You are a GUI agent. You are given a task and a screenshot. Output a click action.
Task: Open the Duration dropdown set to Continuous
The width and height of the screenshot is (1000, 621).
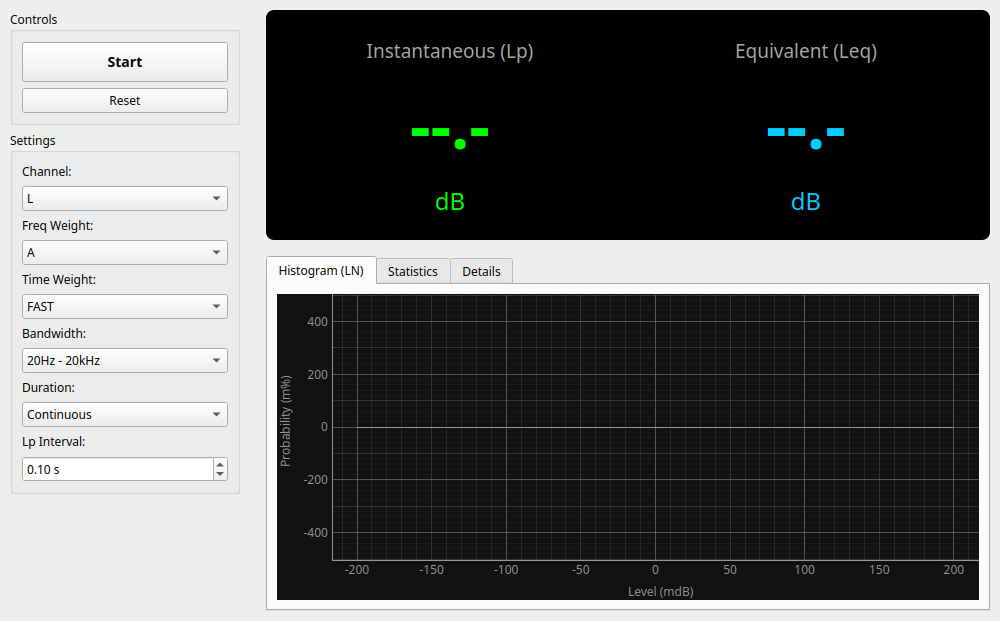[124, 414]
